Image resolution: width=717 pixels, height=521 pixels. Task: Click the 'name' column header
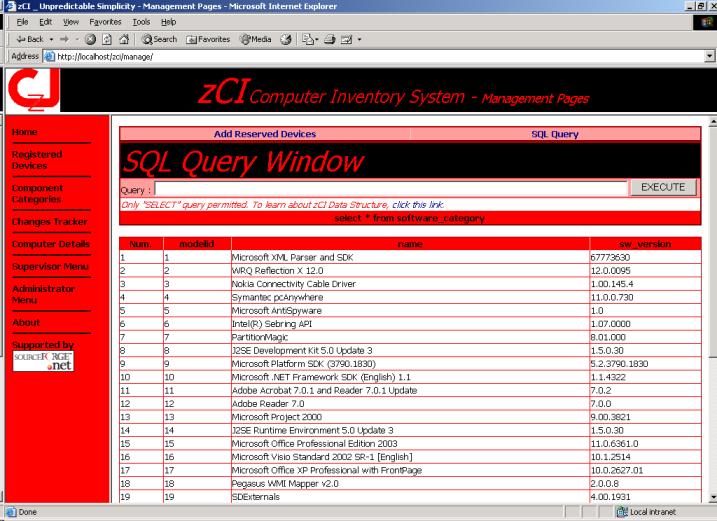(x=410, y=244)
